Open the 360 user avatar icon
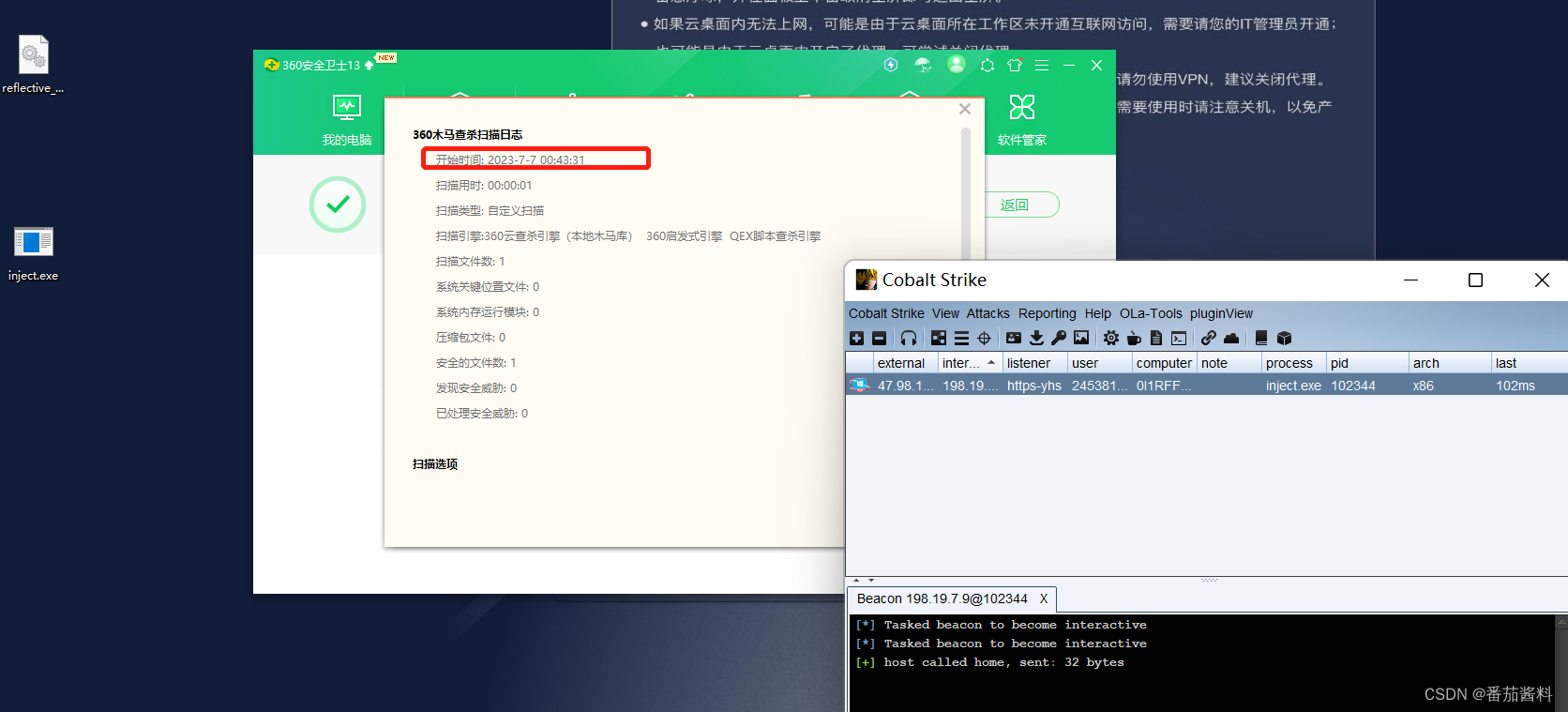 (x=957, y=64)
